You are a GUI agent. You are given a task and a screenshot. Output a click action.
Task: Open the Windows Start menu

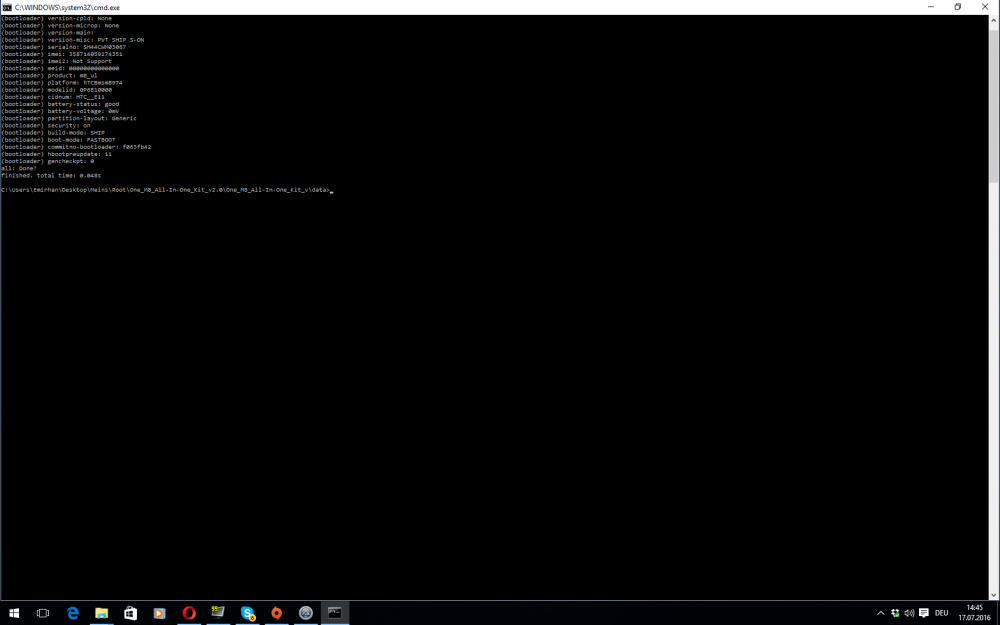(14, 613)
